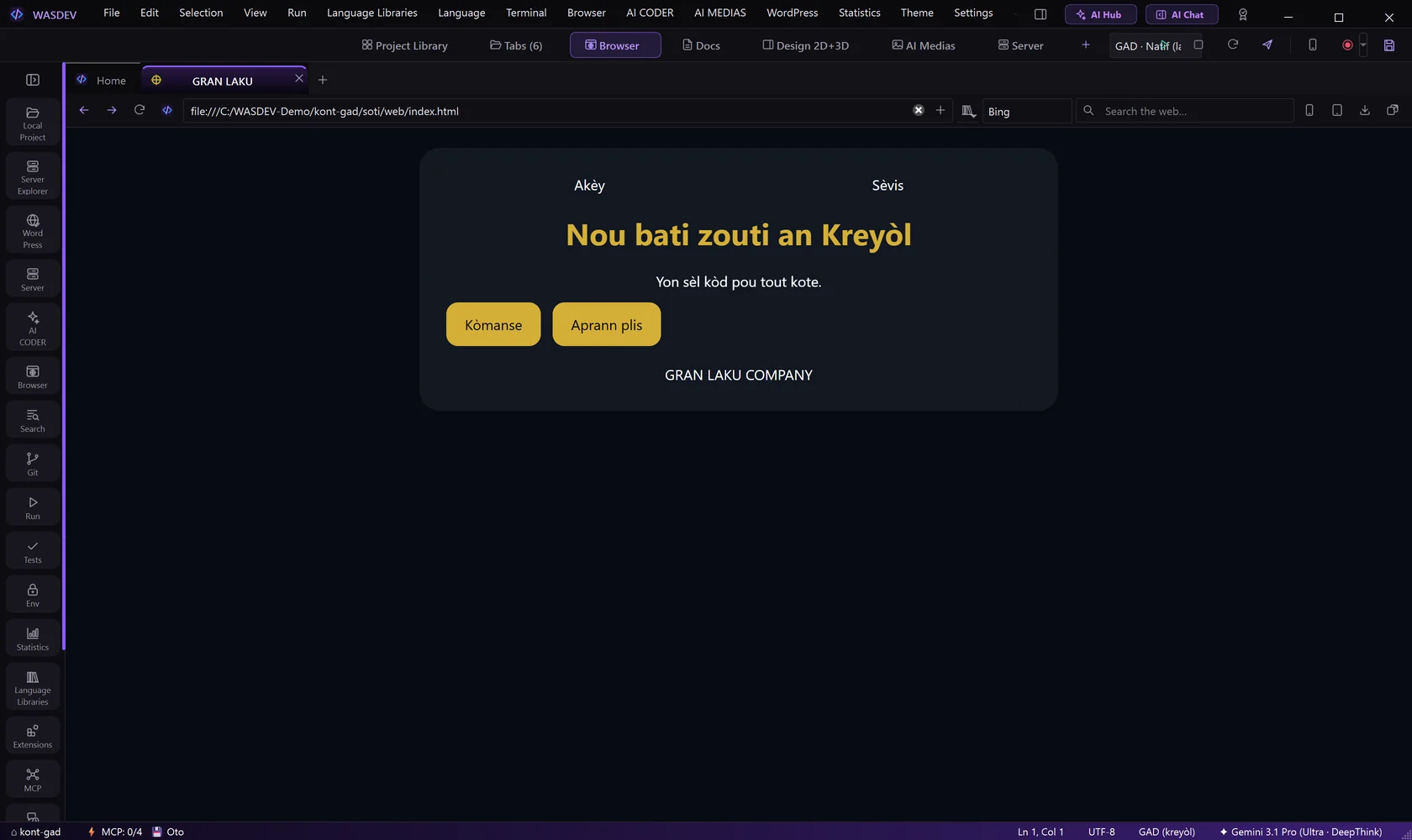Viewport: 1412px width, 840px height.
Task: Open the Local Project sidebar panel
Action: [32, 123]
